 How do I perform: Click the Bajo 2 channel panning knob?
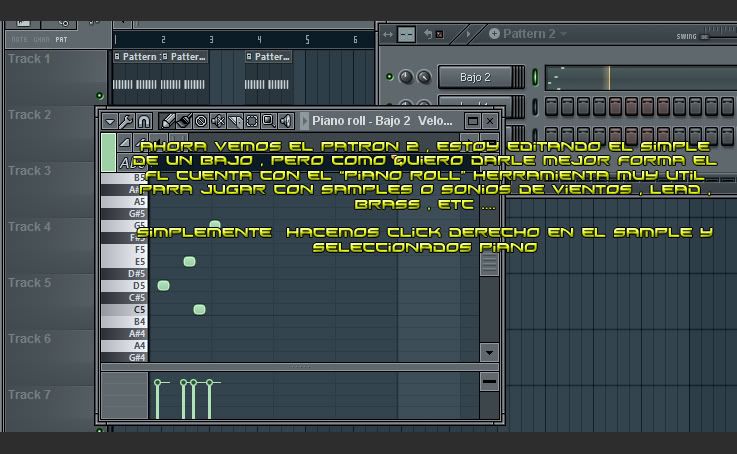tap(406, 77)
